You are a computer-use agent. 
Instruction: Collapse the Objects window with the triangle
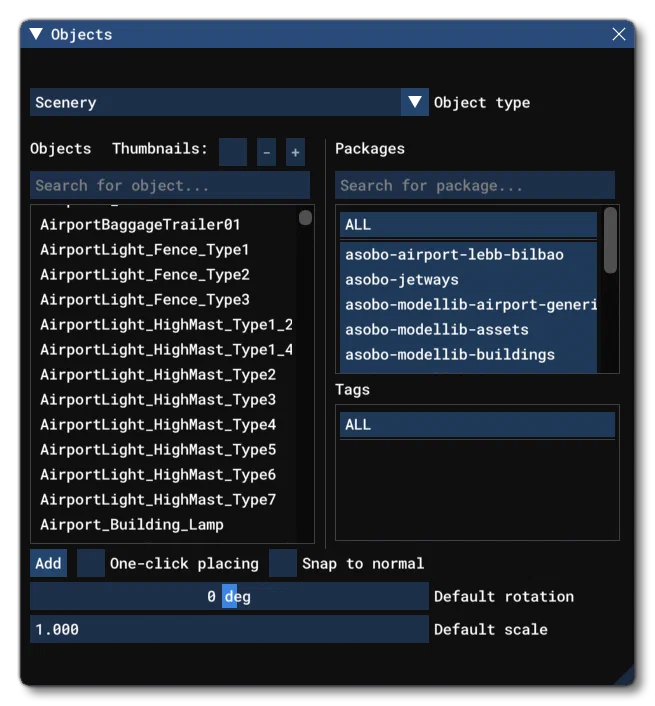click(36, 34)
